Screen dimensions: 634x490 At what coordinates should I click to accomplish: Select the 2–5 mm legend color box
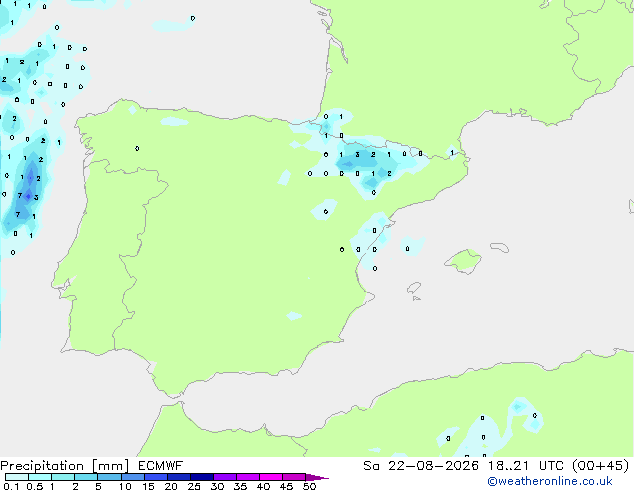click(x=86, y=477)
